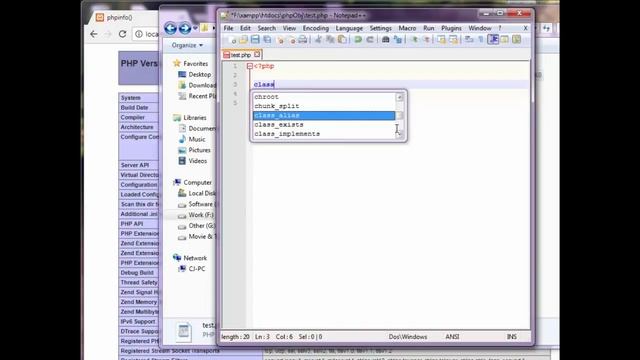Print the document via the printer icon
640x360 pixels.
tap(302, 40)
